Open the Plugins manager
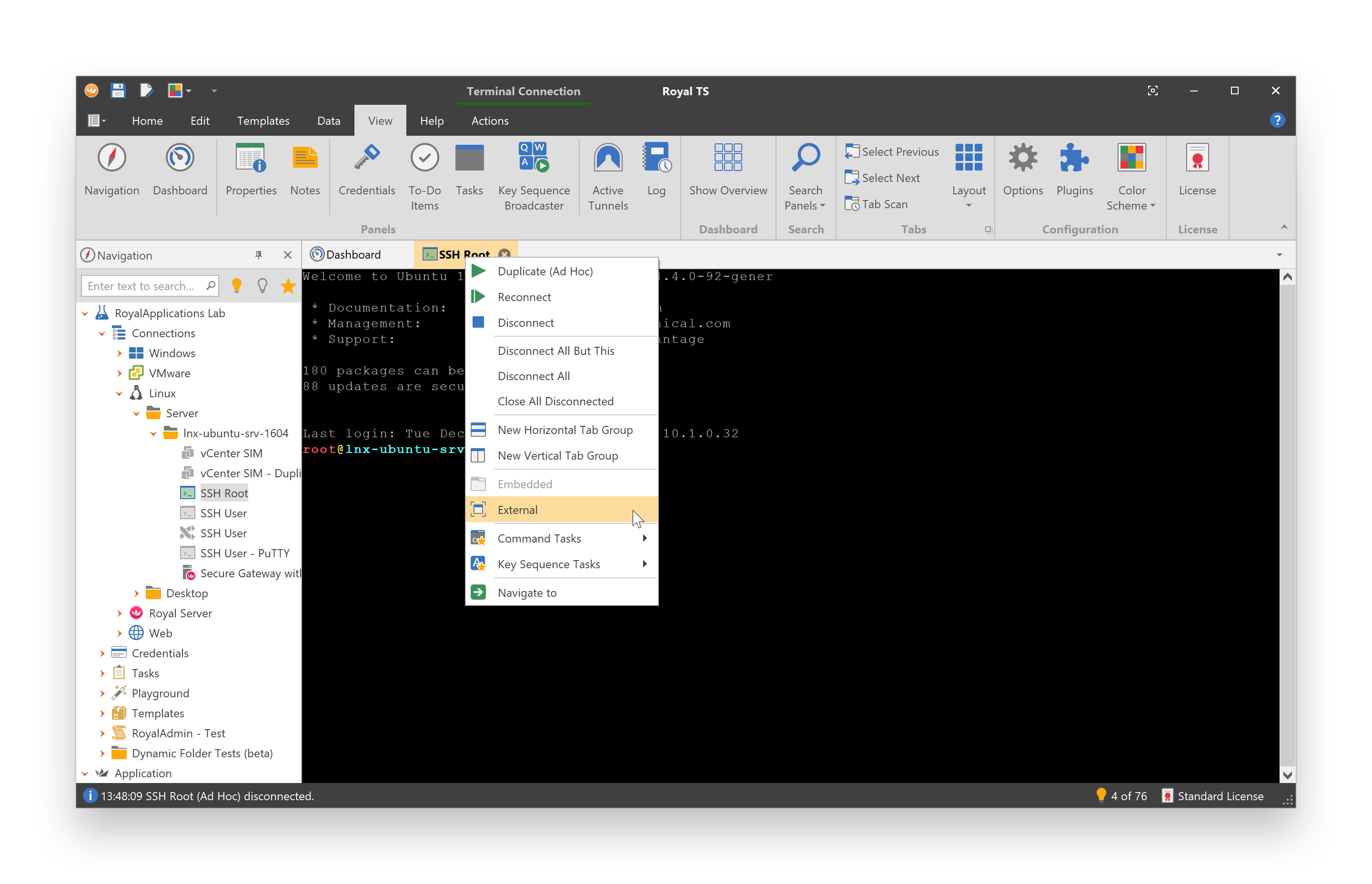Viewport: 1372px width, 884px height. 1074,170
